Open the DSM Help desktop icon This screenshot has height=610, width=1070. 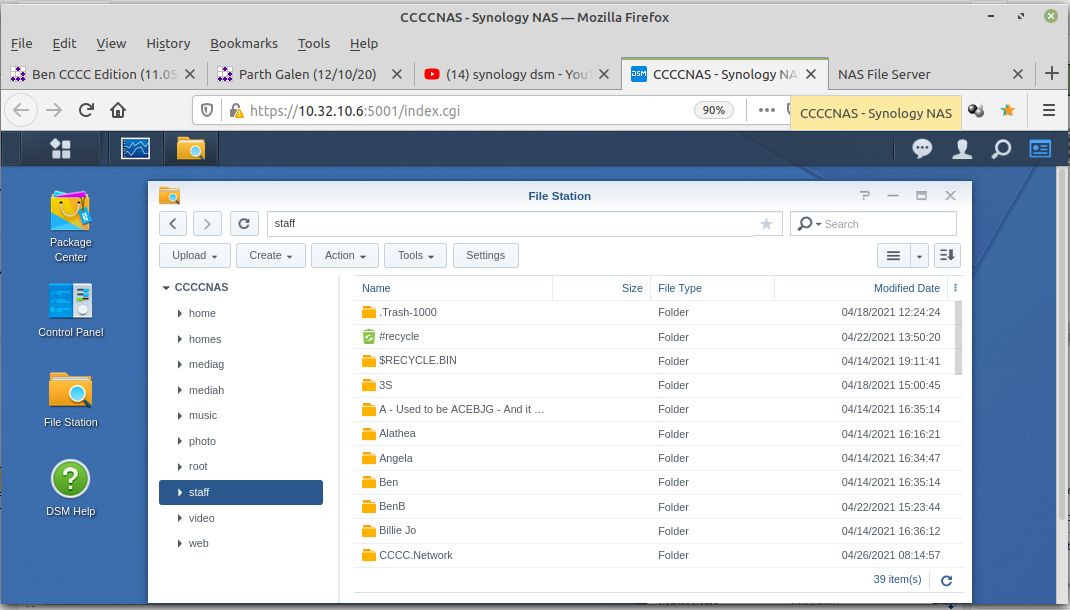[x=70, y=487]
